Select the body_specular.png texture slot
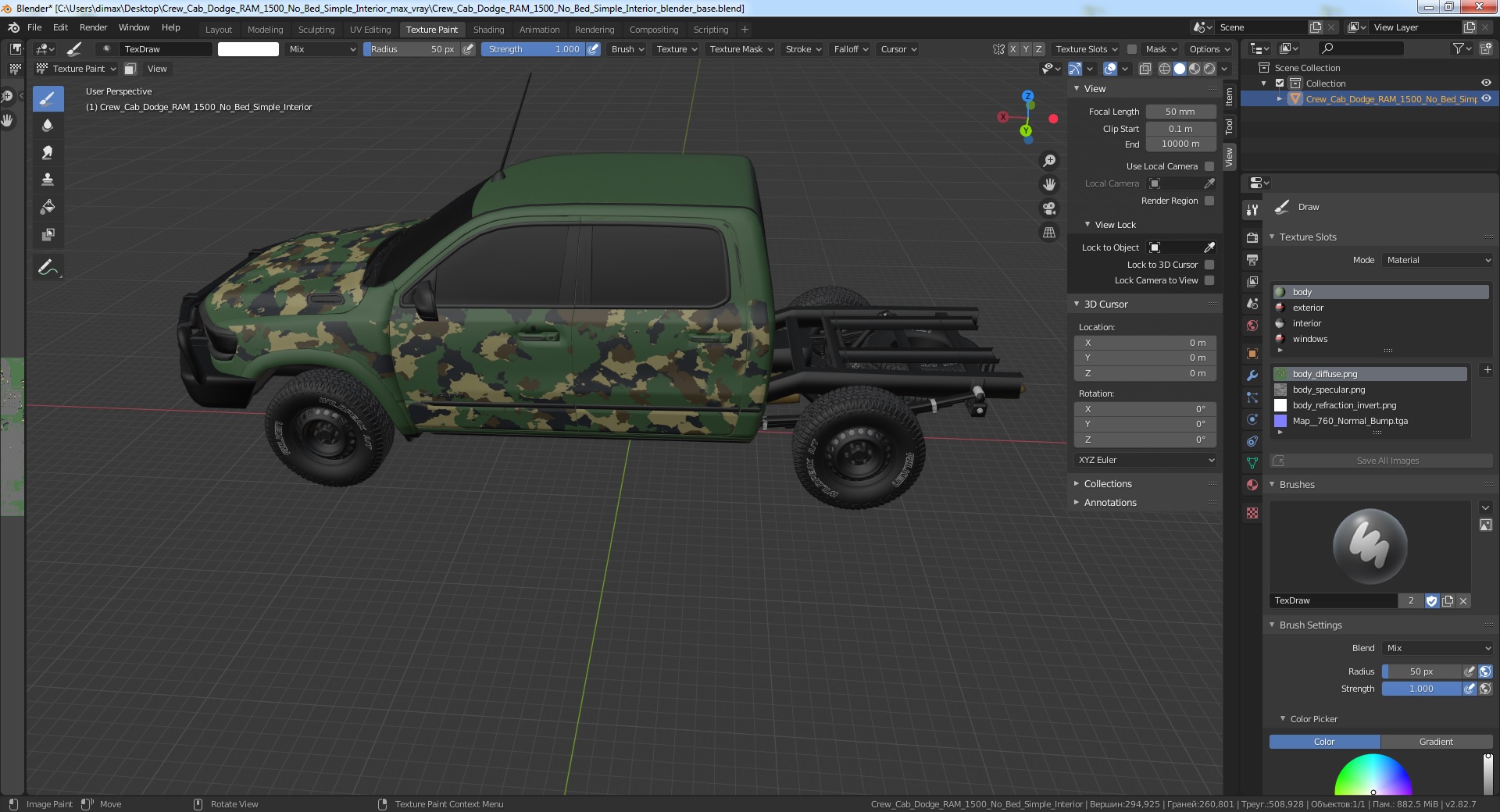 pos(1370,390)
